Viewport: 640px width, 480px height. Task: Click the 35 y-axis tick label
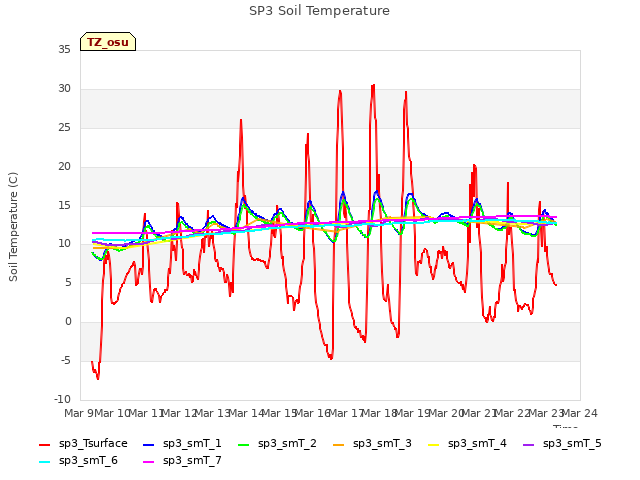(x=64, y=50)
